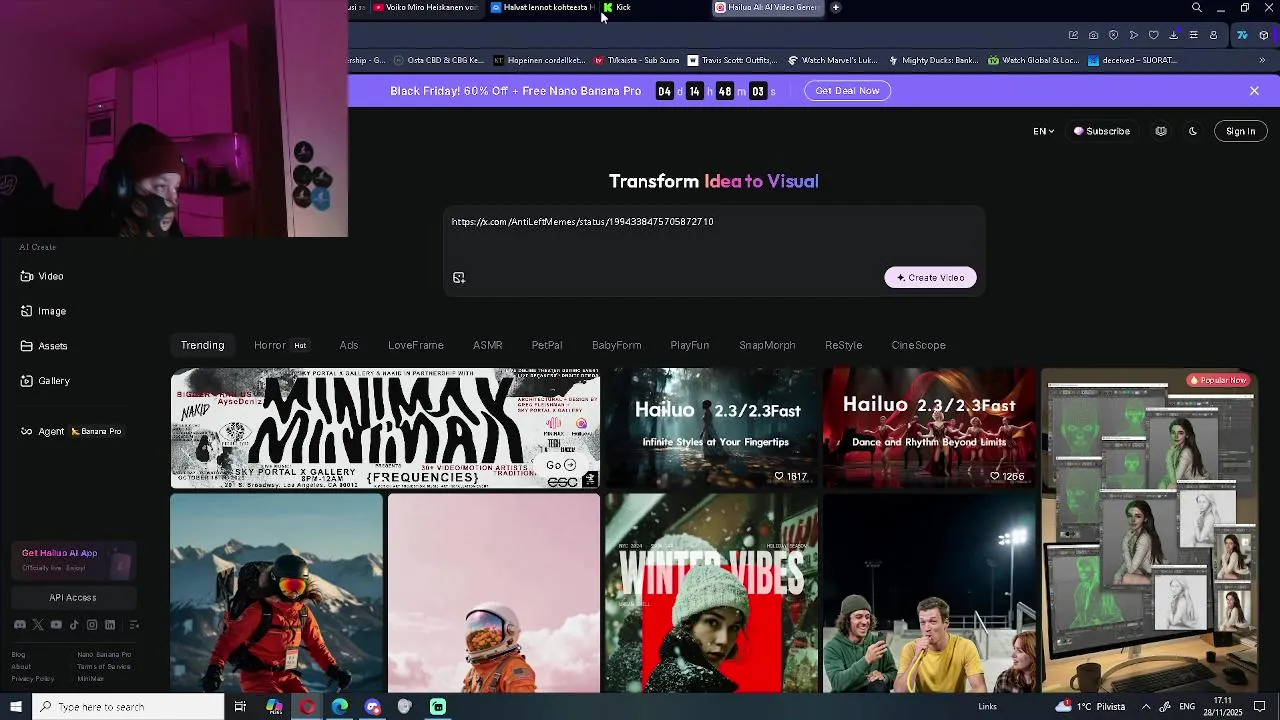The image size is (1280, 720).
Task: Click the Get Hailuo AI App banner
Action: point(73,560)
